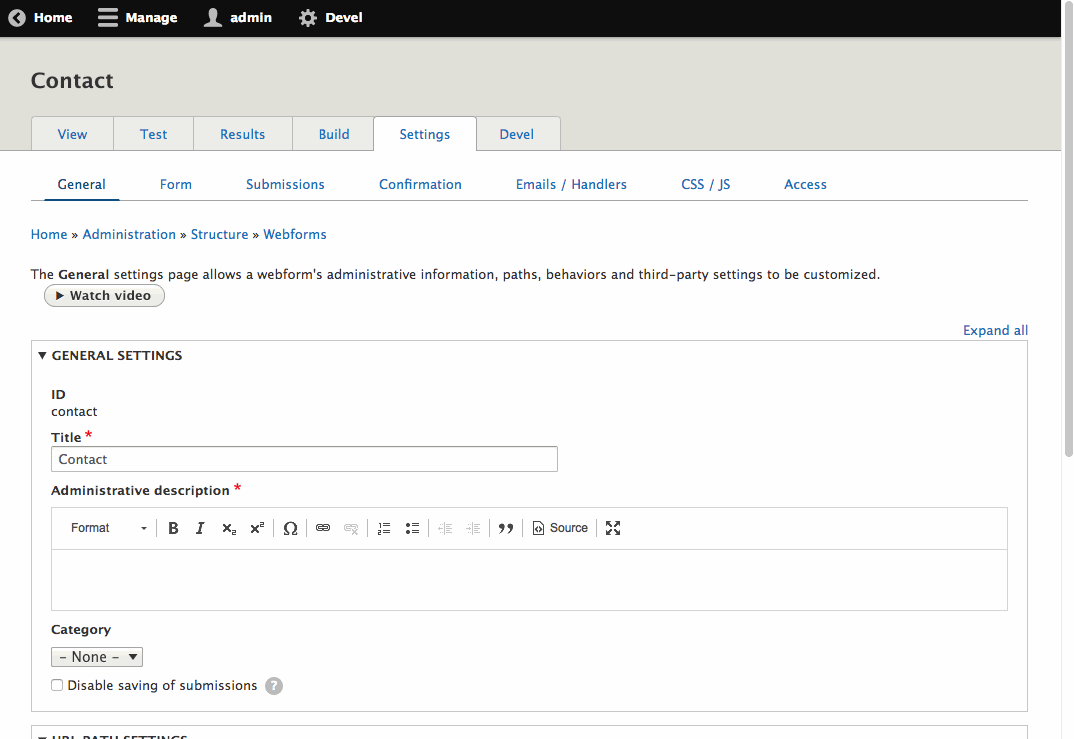
Task: Follow the Structure breadcrumb link
Action: pos(219,234)
